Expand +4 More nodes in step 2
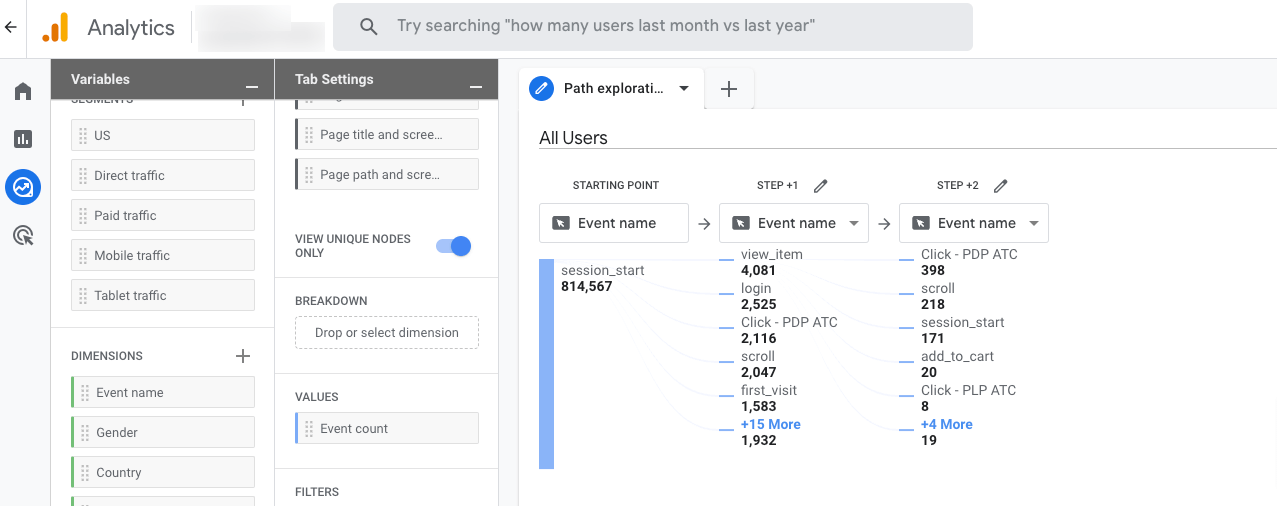 click(947, 424)
